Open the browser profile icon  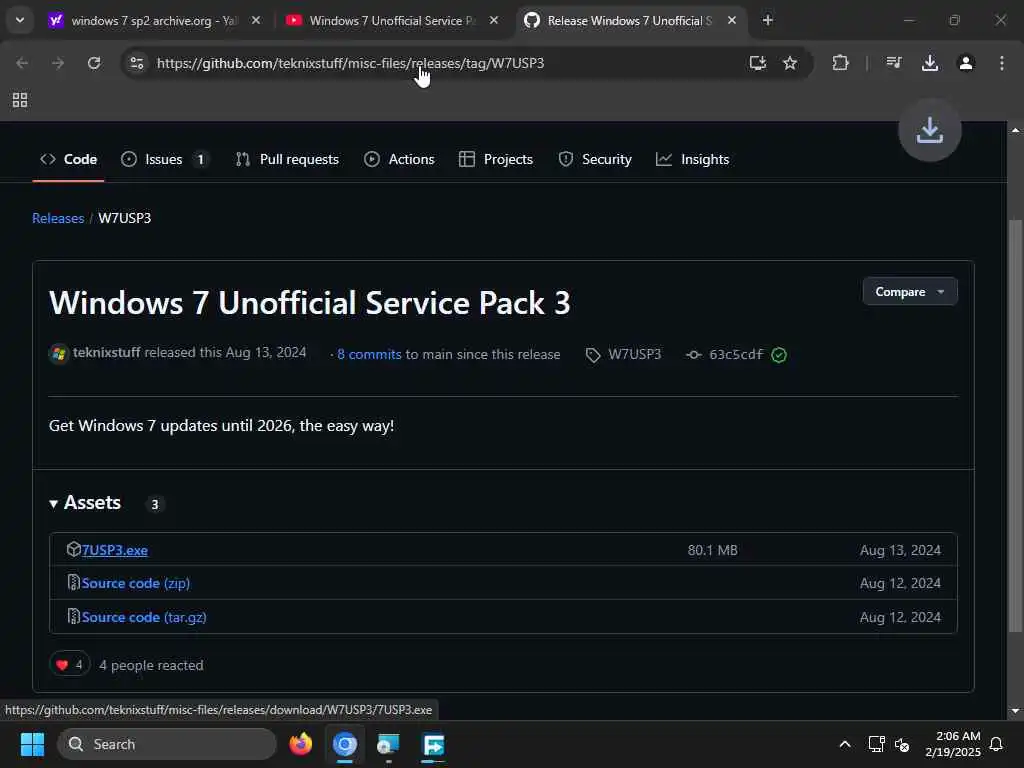(965, 63)
